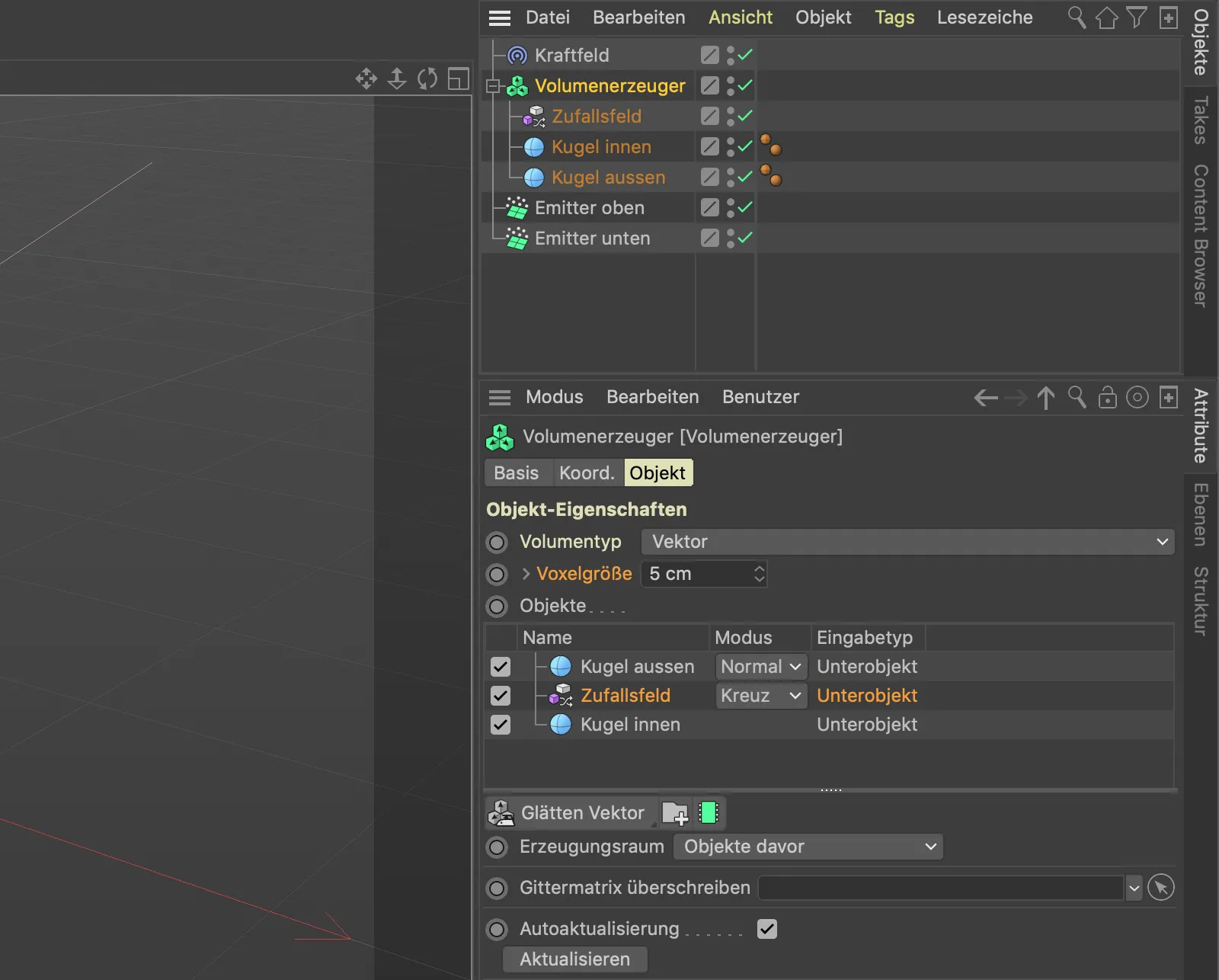
Task: Open the Kreuz mode dropdown for Zufallsfeld
Action: pyautogui.click(x=761, y=696)
